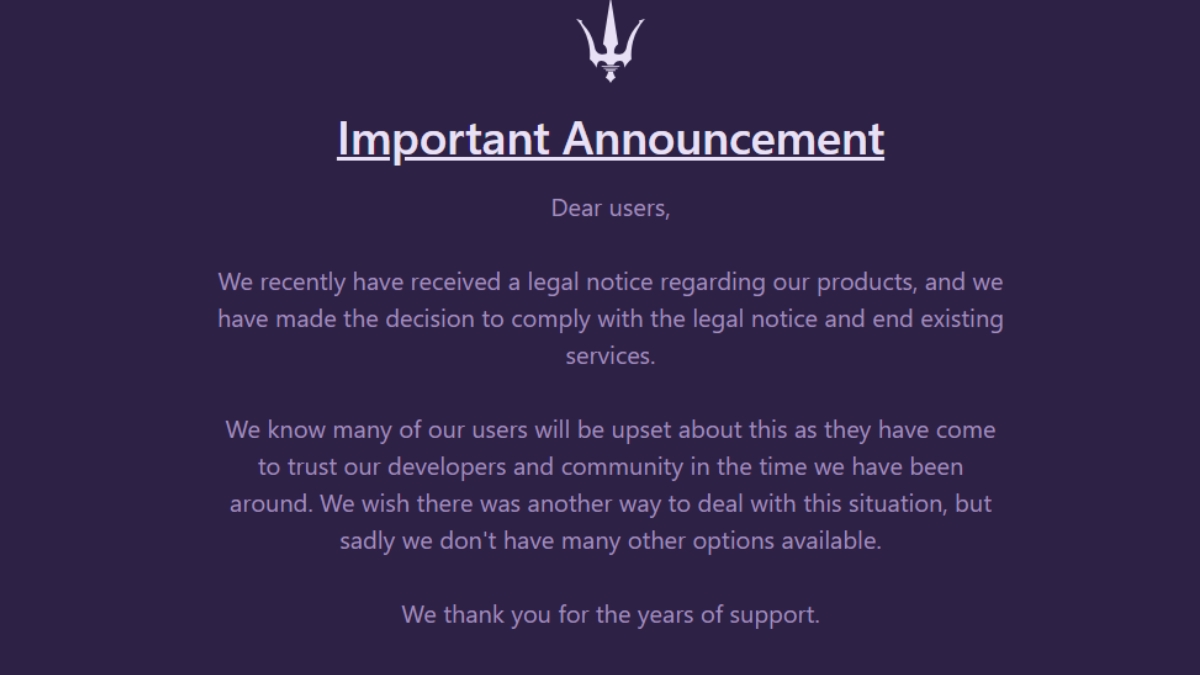Click the word "Important" in the heading

(x=444, y=138)
